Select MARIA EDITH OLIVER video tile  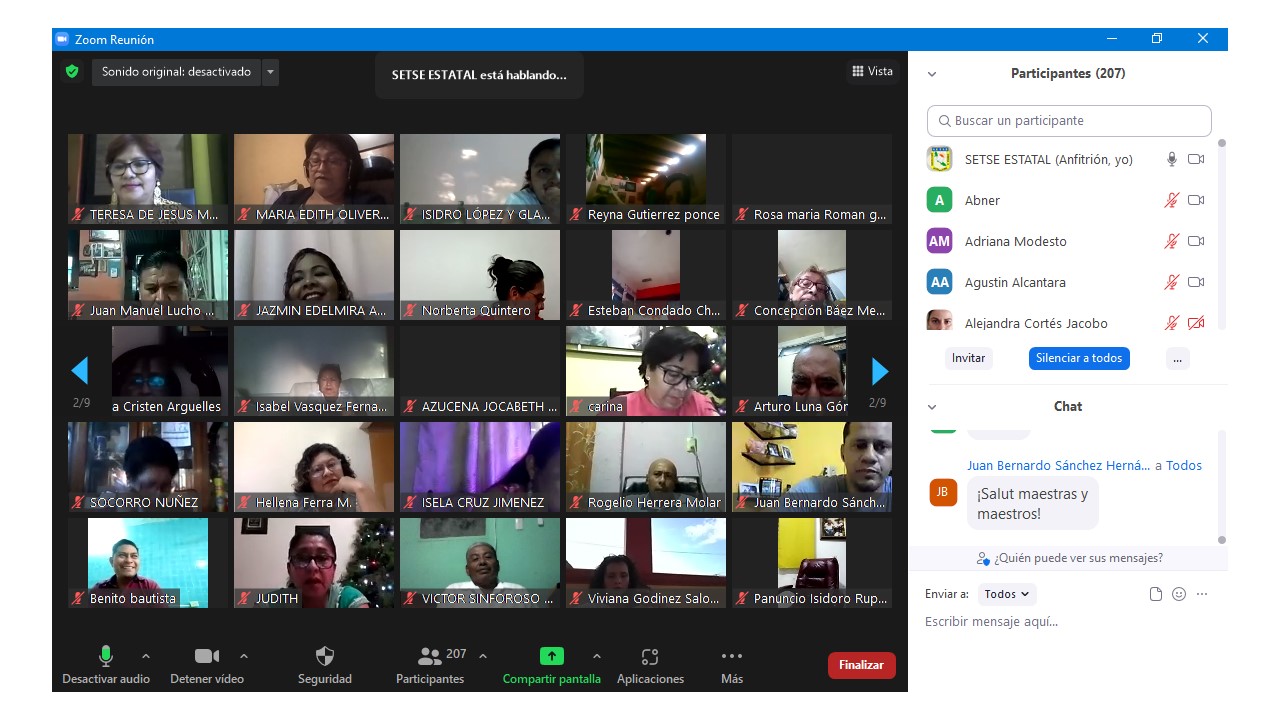(314, 179)
